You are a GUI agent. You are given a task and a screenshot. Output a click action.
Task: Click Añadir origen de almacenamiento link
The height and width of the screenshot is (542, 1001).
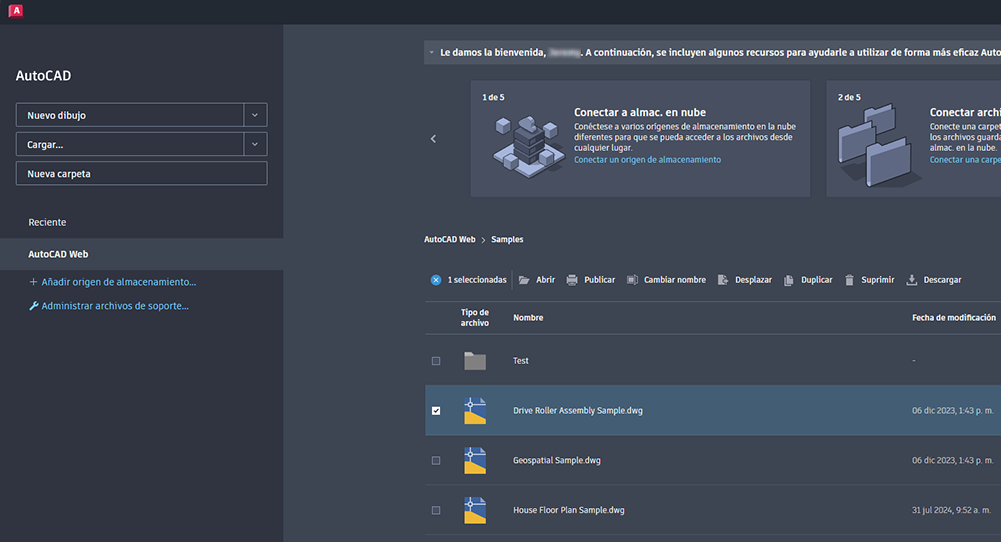point(119,282)
